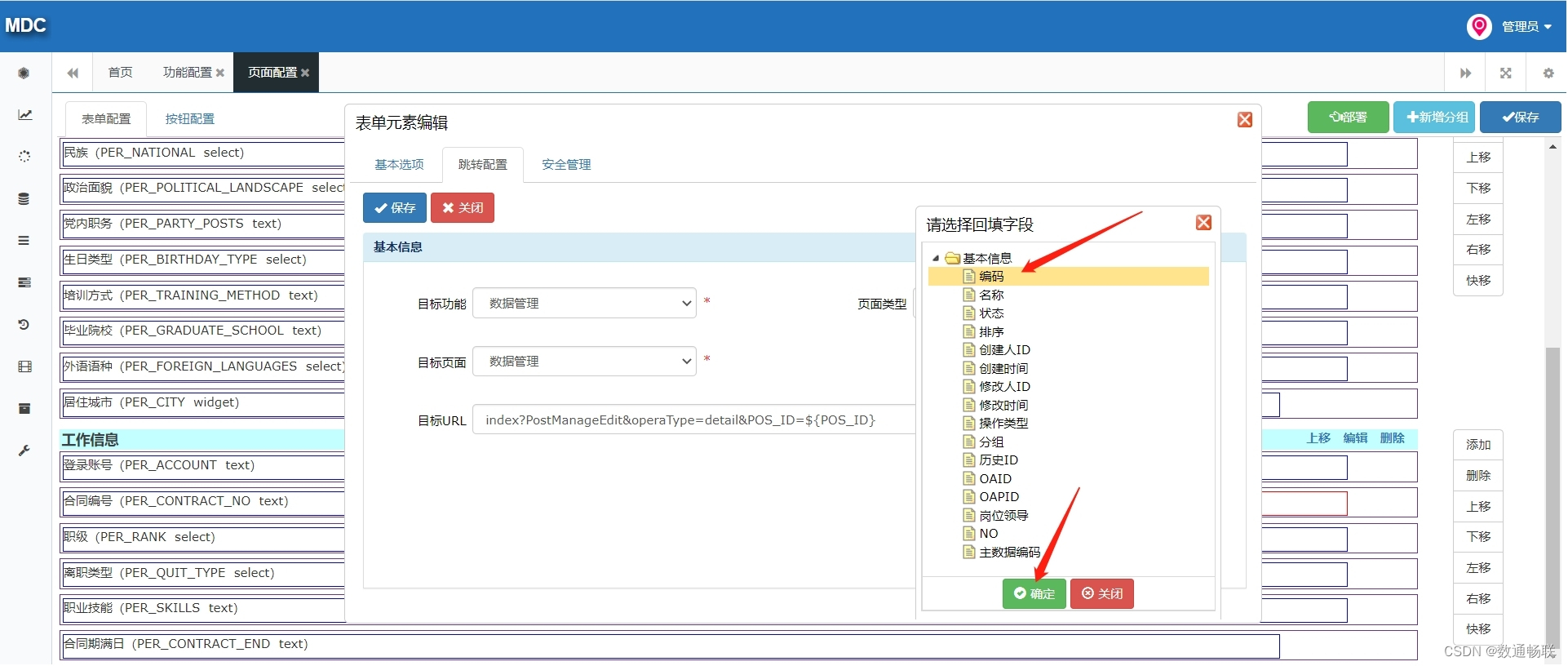1568x666 pixels.
Task: Select the 状态 tree field
Action: pos(991,313)
